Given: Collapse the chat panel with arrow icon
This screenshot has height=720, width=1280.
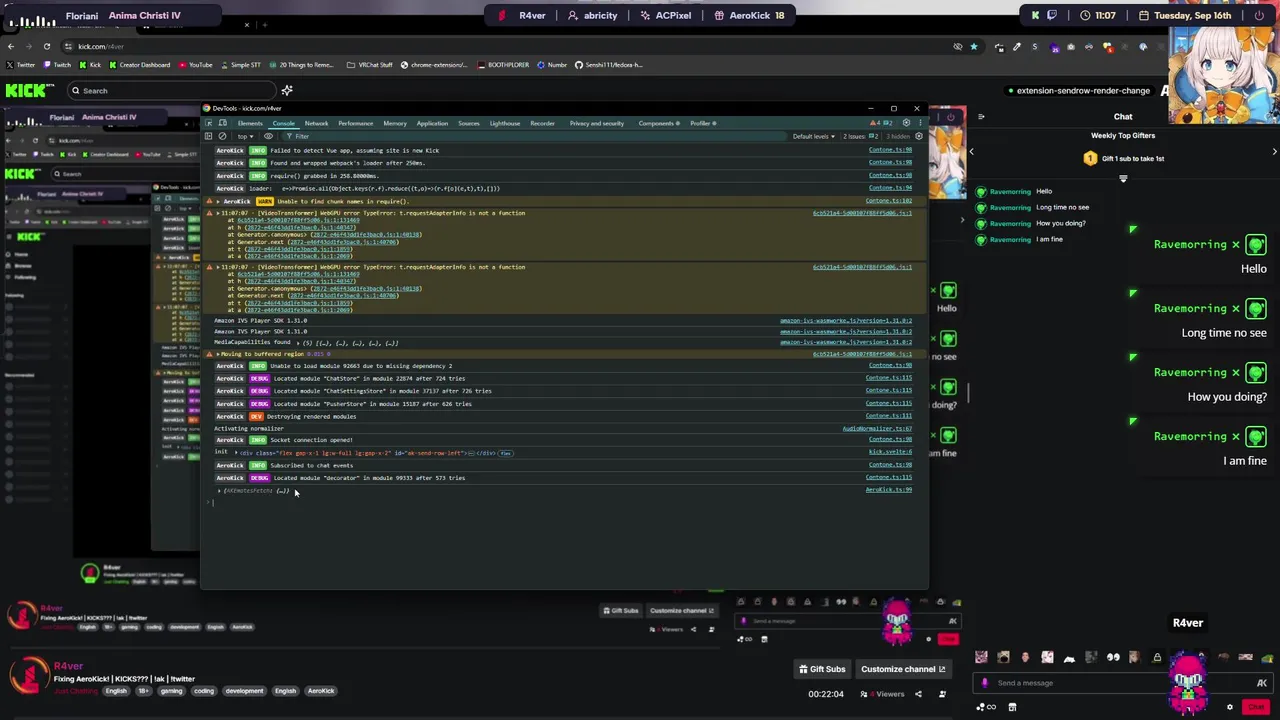Looking at the screenshot, I should point(981,117).
